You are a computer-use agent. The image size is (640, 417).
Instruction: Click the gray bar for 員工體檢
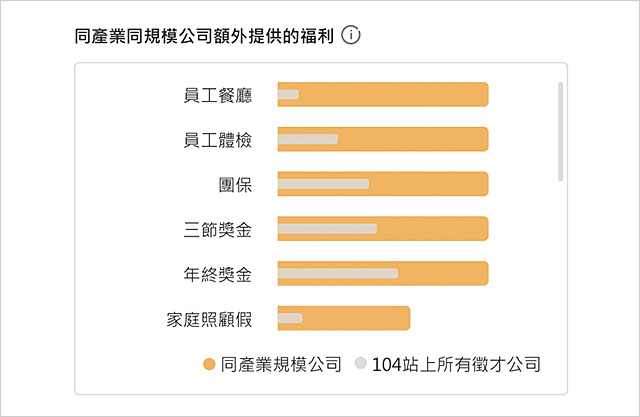(308, 139)
